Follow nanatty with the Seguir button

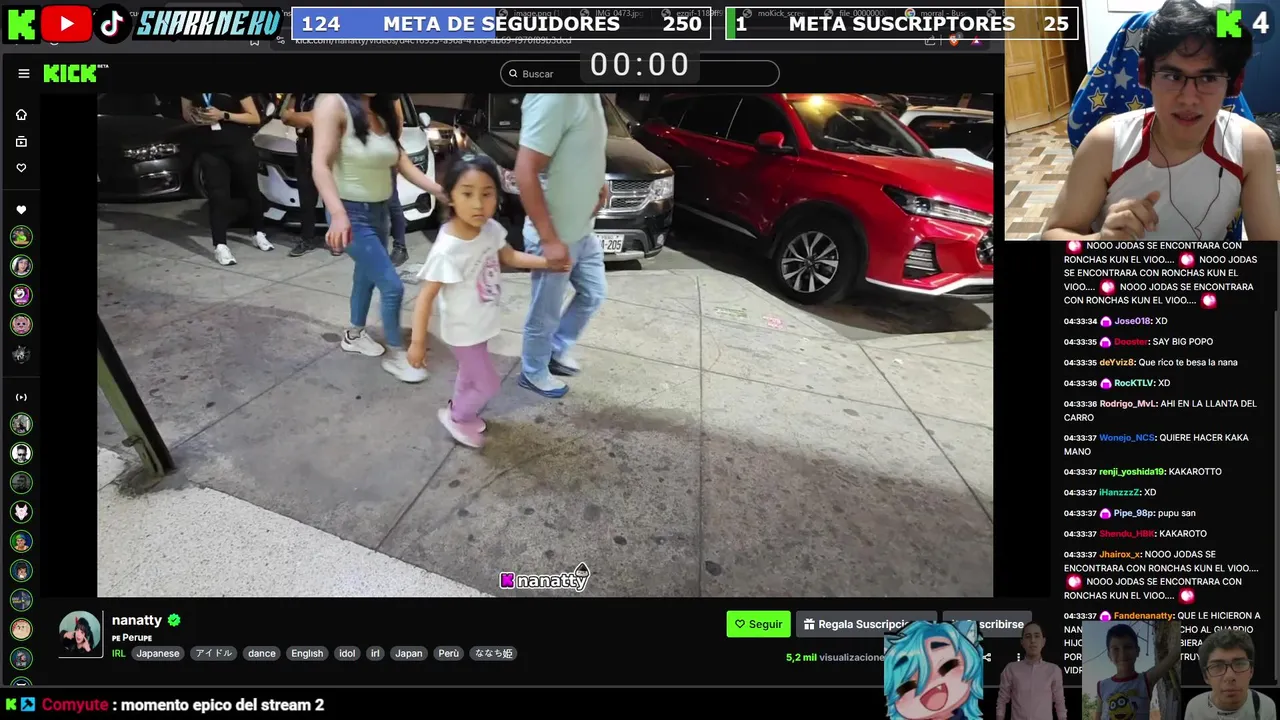758,624
